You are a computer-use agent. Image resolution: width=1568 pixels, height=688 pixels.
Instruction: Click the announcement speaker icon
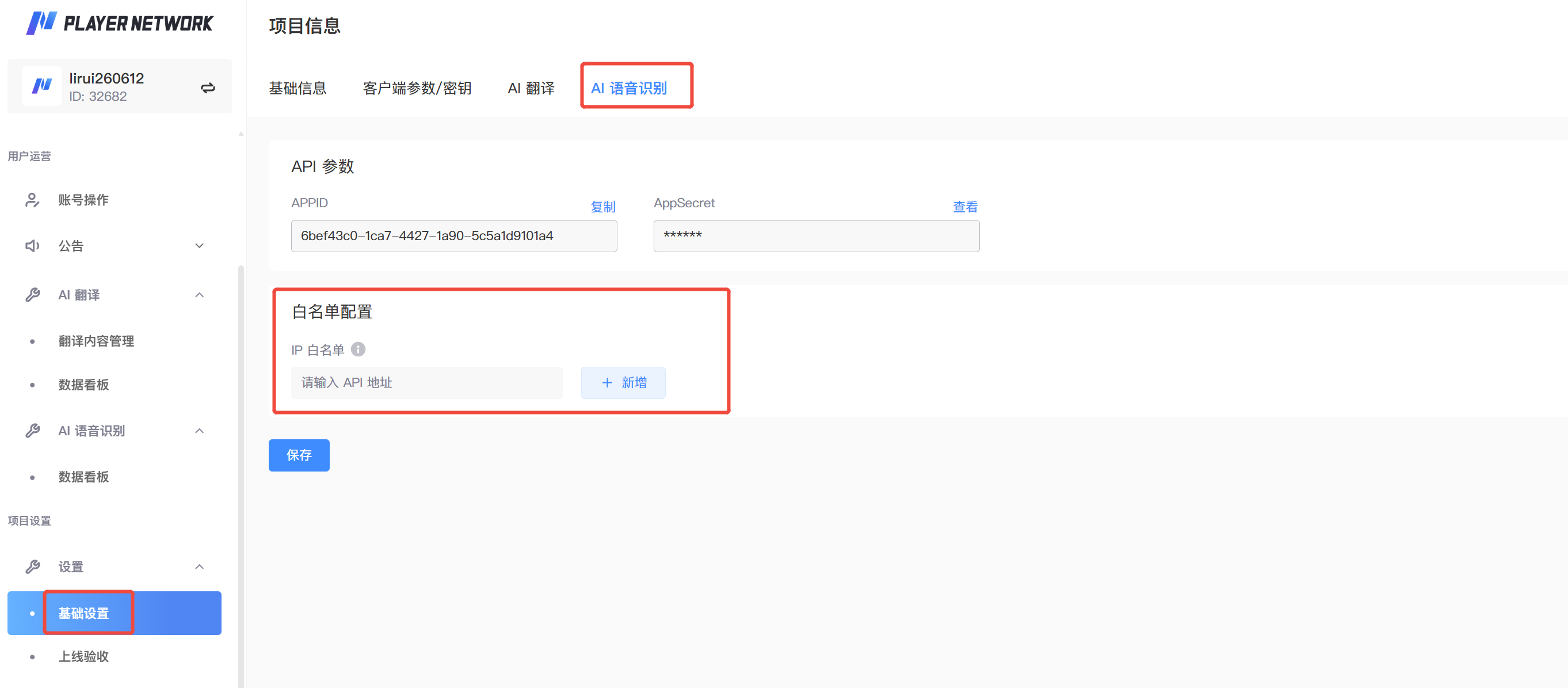32,246
